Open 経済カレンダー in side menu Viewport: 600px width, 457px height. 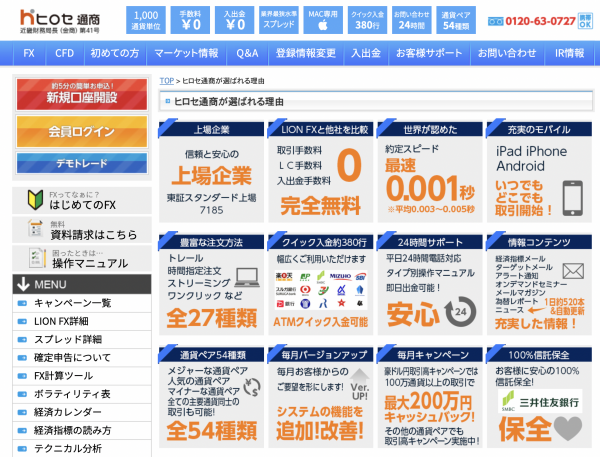tap(82, 412)
